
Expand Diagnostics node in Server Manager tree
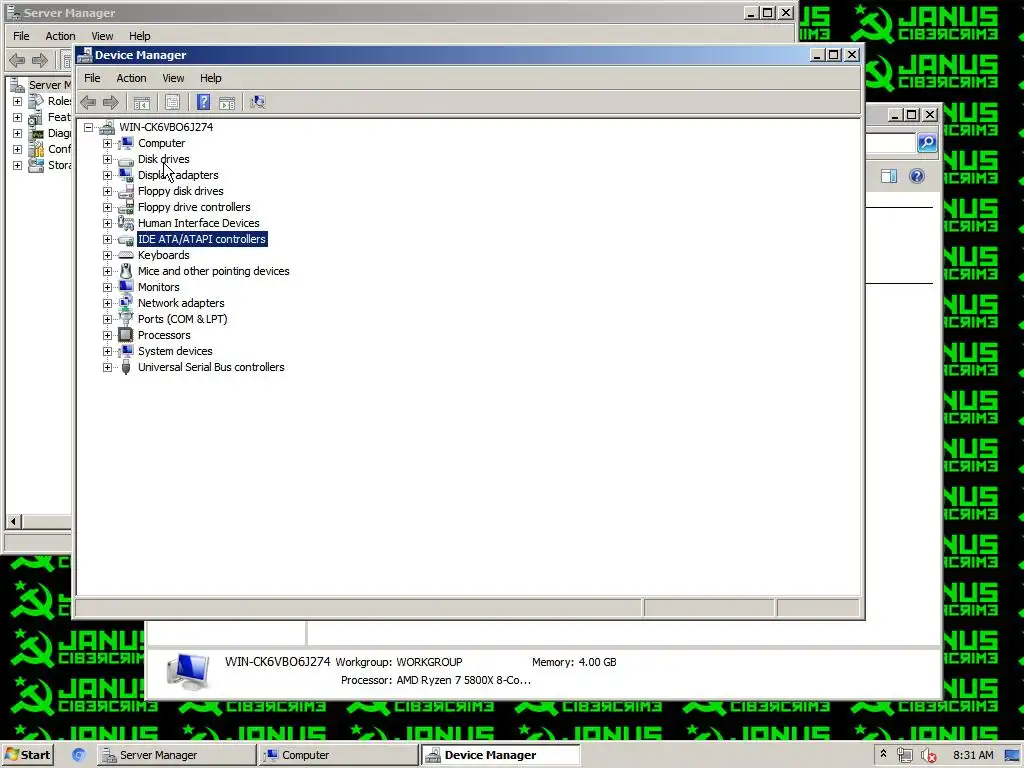coord(18,133)
